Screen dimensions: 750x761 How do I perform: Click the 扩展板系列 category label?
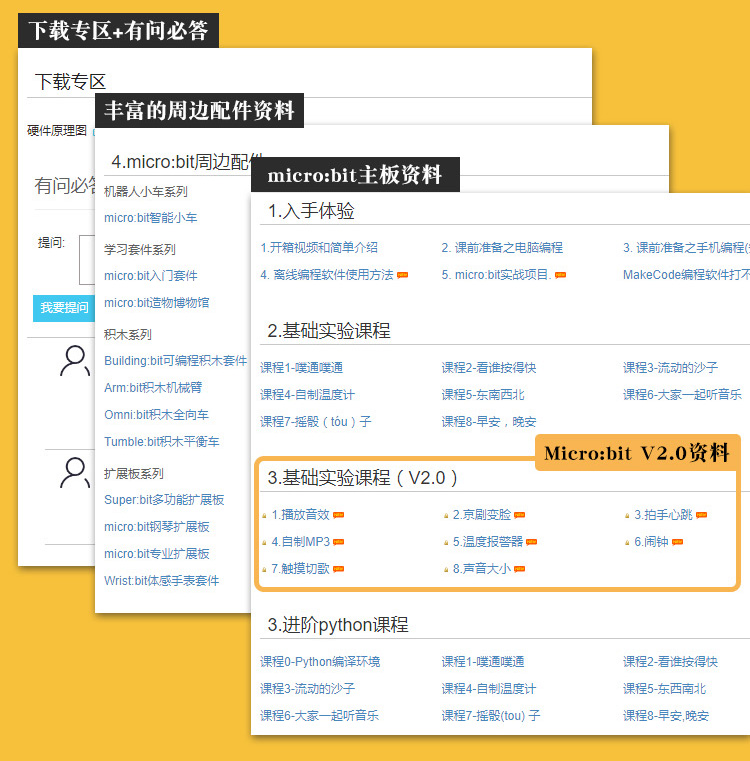[133, 474]
